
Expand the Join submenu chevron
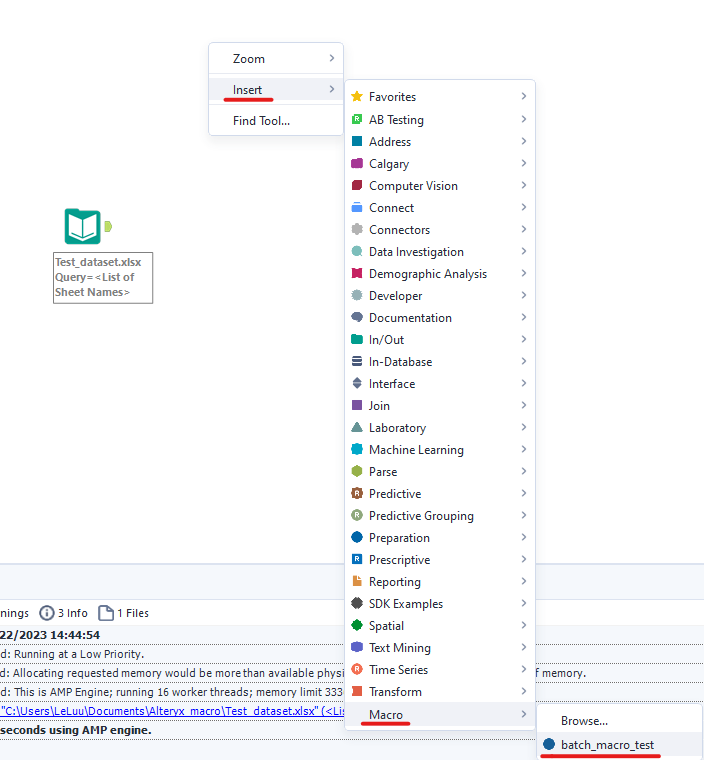[524, 405]
